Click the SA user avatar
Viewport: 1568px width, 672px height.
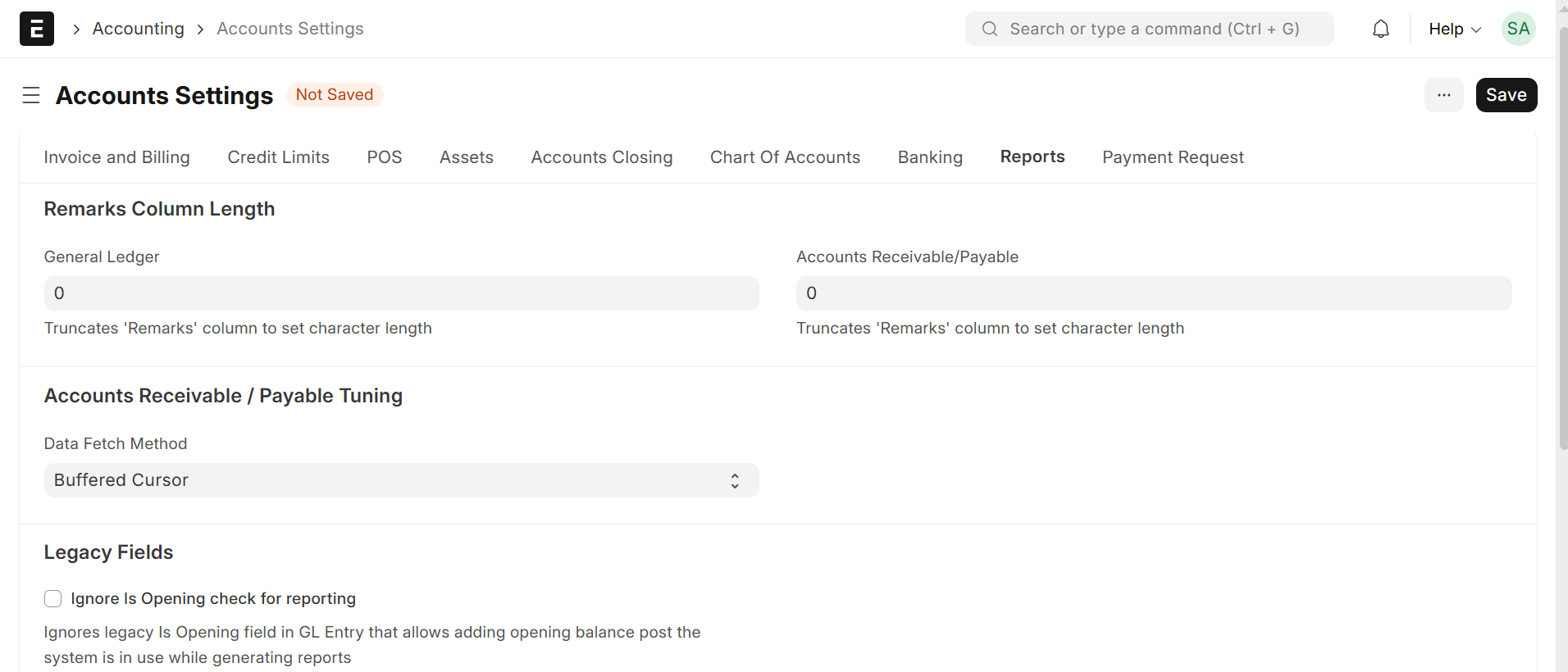pos(1517,29)
